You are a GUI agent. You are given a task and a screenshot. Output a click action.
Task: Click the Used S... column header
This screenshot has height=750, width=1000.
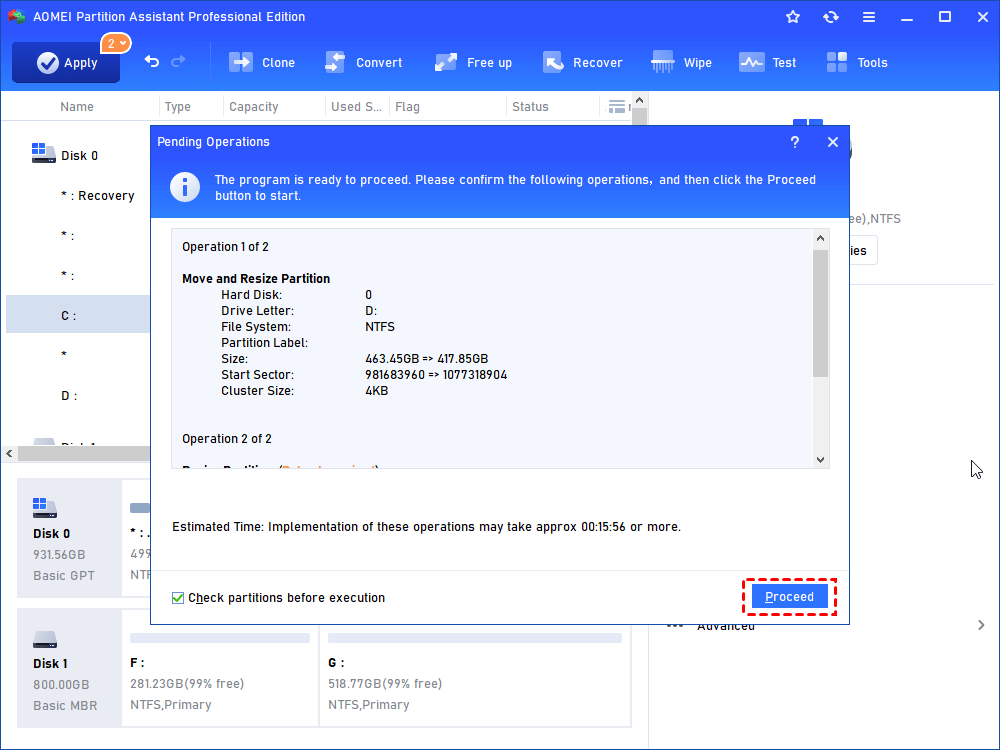(356, 107)
